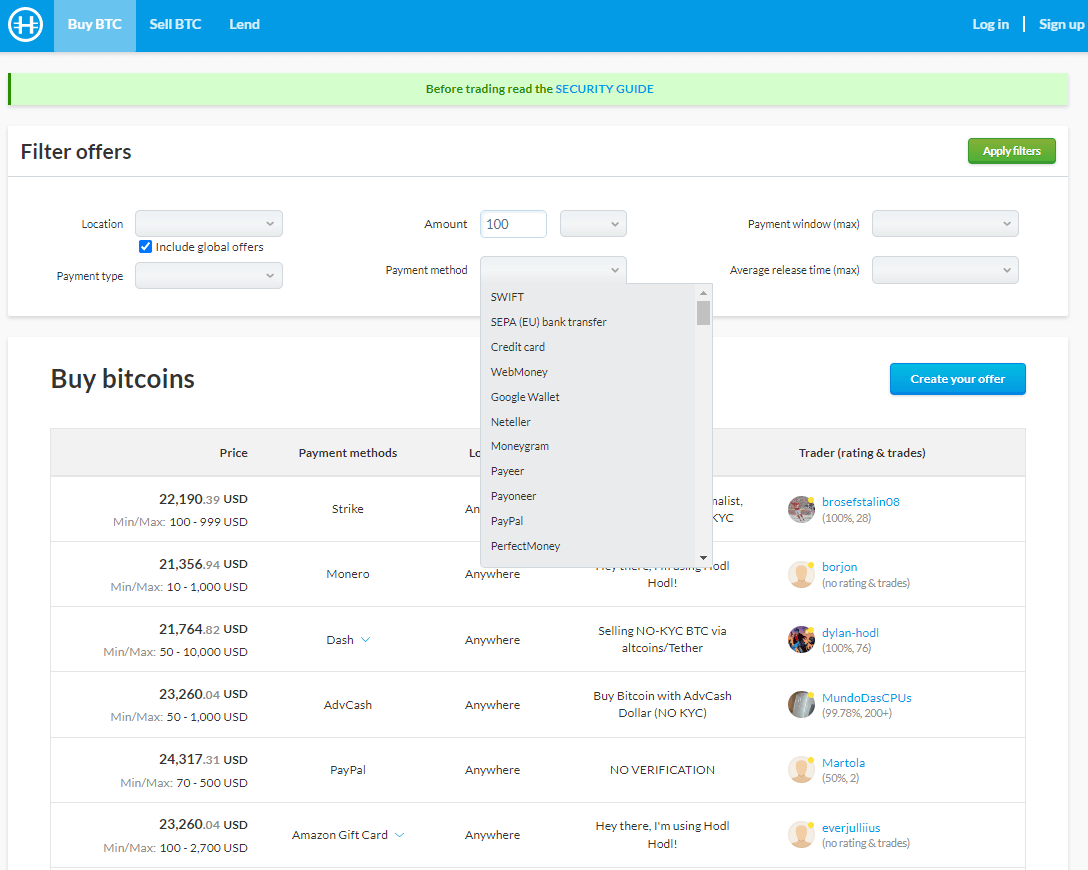
Task: Uncheck Include global offers checkbox
Action: (145, 246)
